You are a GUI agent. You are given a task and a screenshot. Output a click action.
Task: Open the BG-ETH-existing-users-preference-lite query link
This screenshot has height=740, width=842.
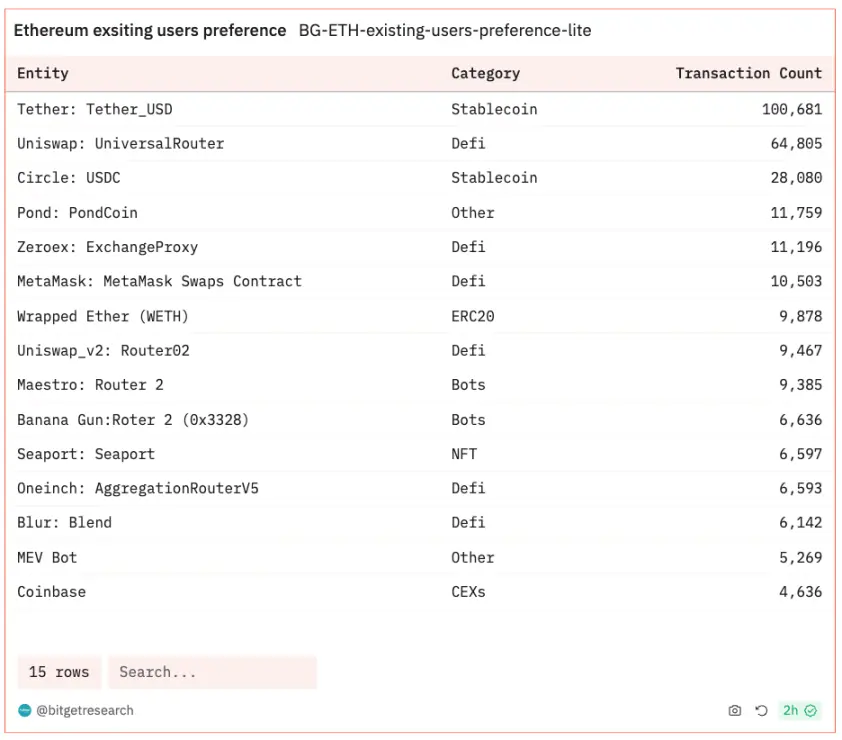(x=445, y=31)
